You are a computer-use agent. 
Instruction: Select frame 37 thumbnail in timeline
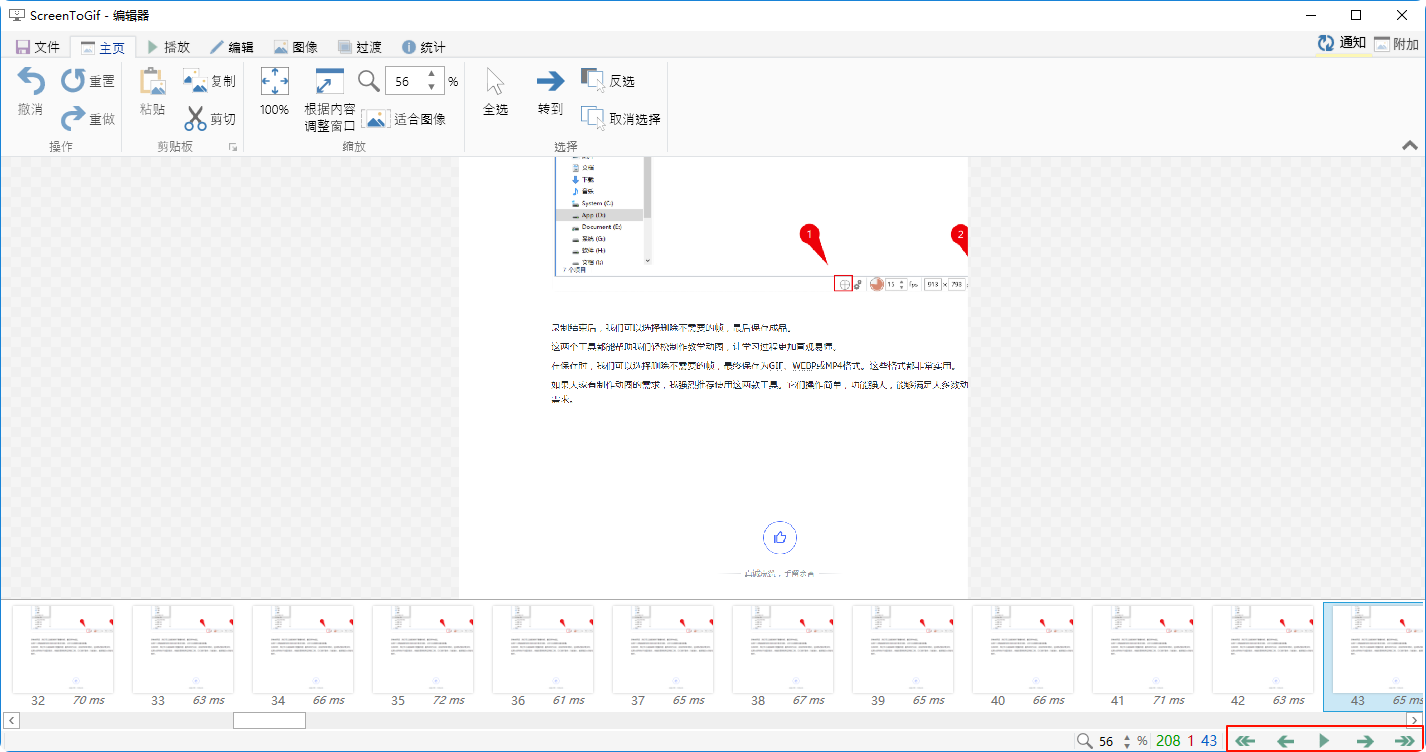662,649
